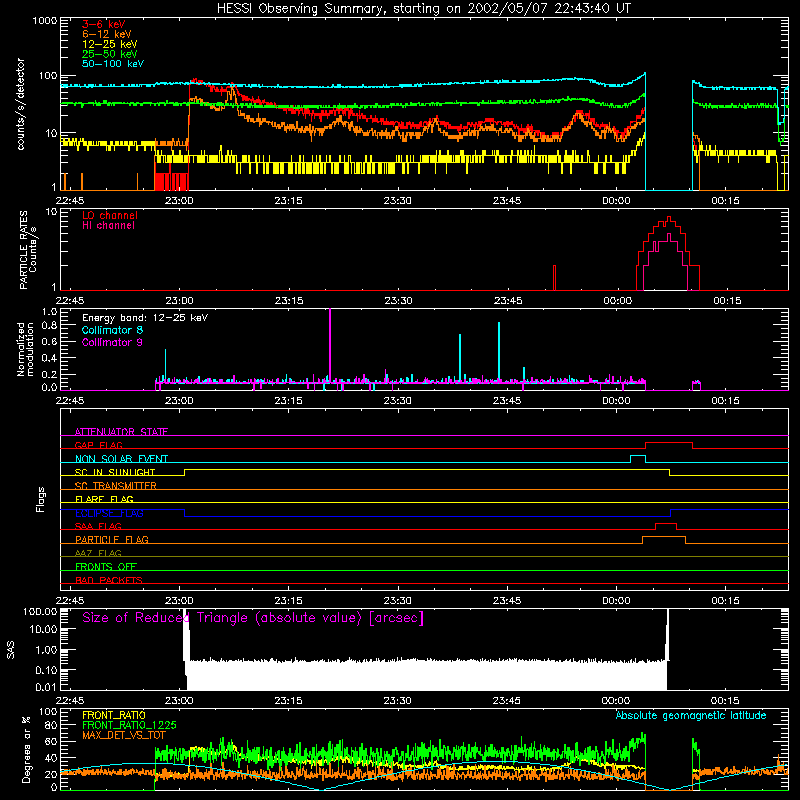Click the yellow 12-25 keV legend label in counts plot

(110, 44)
